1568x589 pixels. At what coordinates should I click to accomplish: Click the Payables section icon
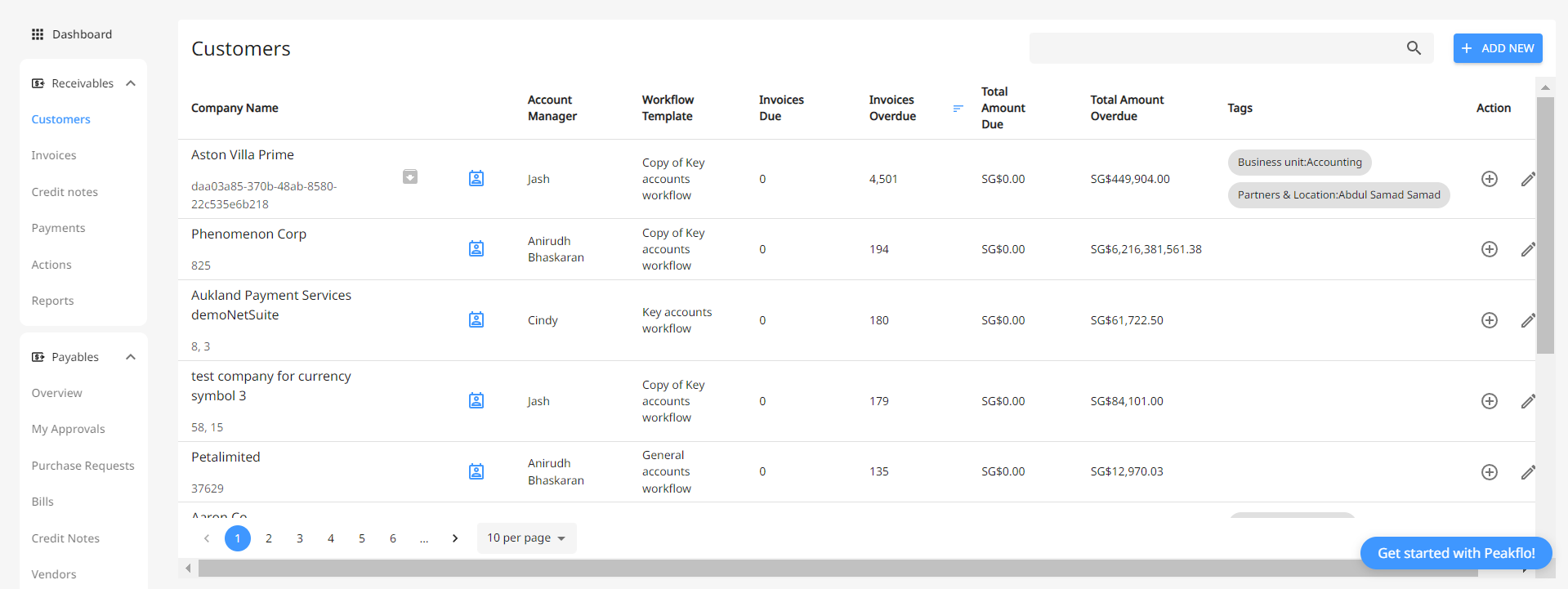click(38, 357)
